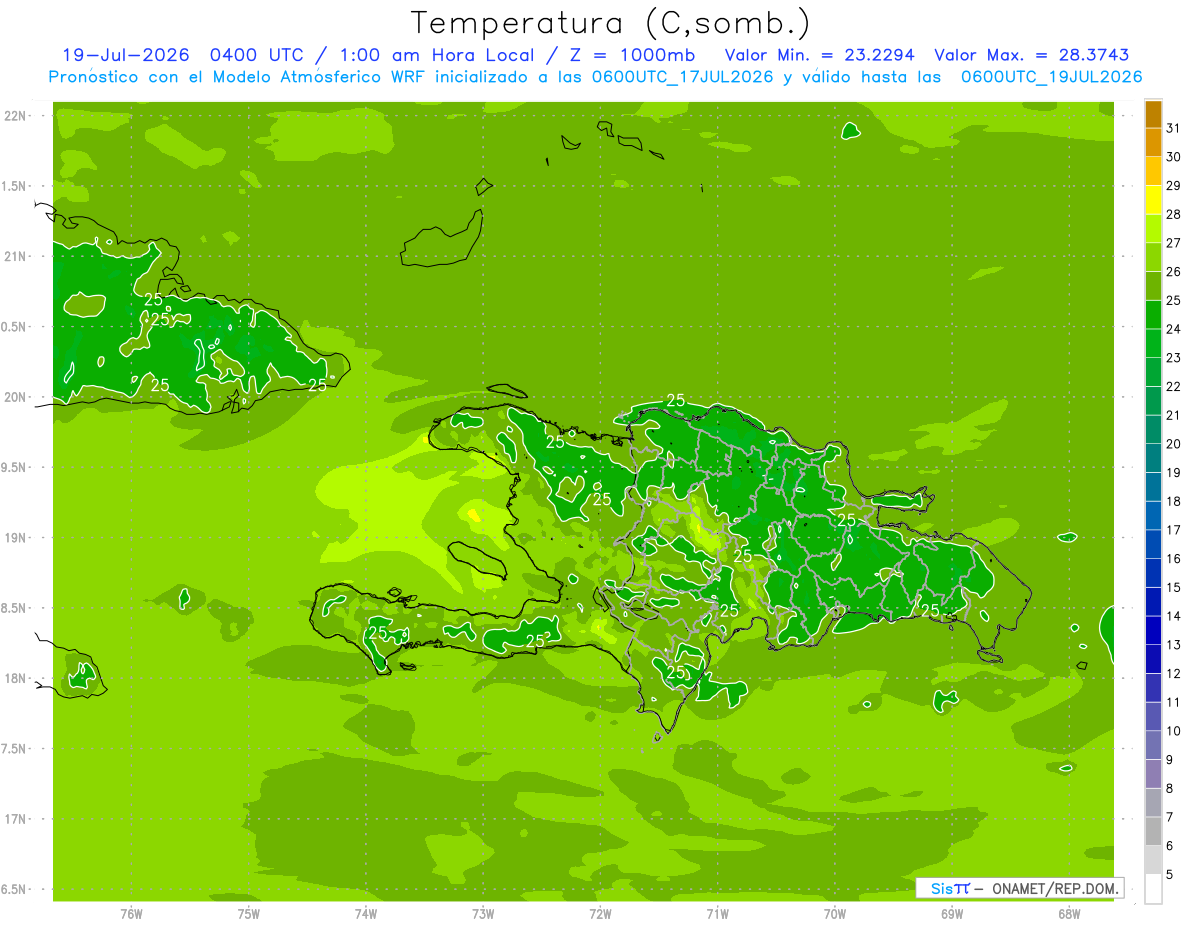The width and height of the screenshot is (1200, 927).
Task: Click the legend value label "26"
Action: [1174, 271]
